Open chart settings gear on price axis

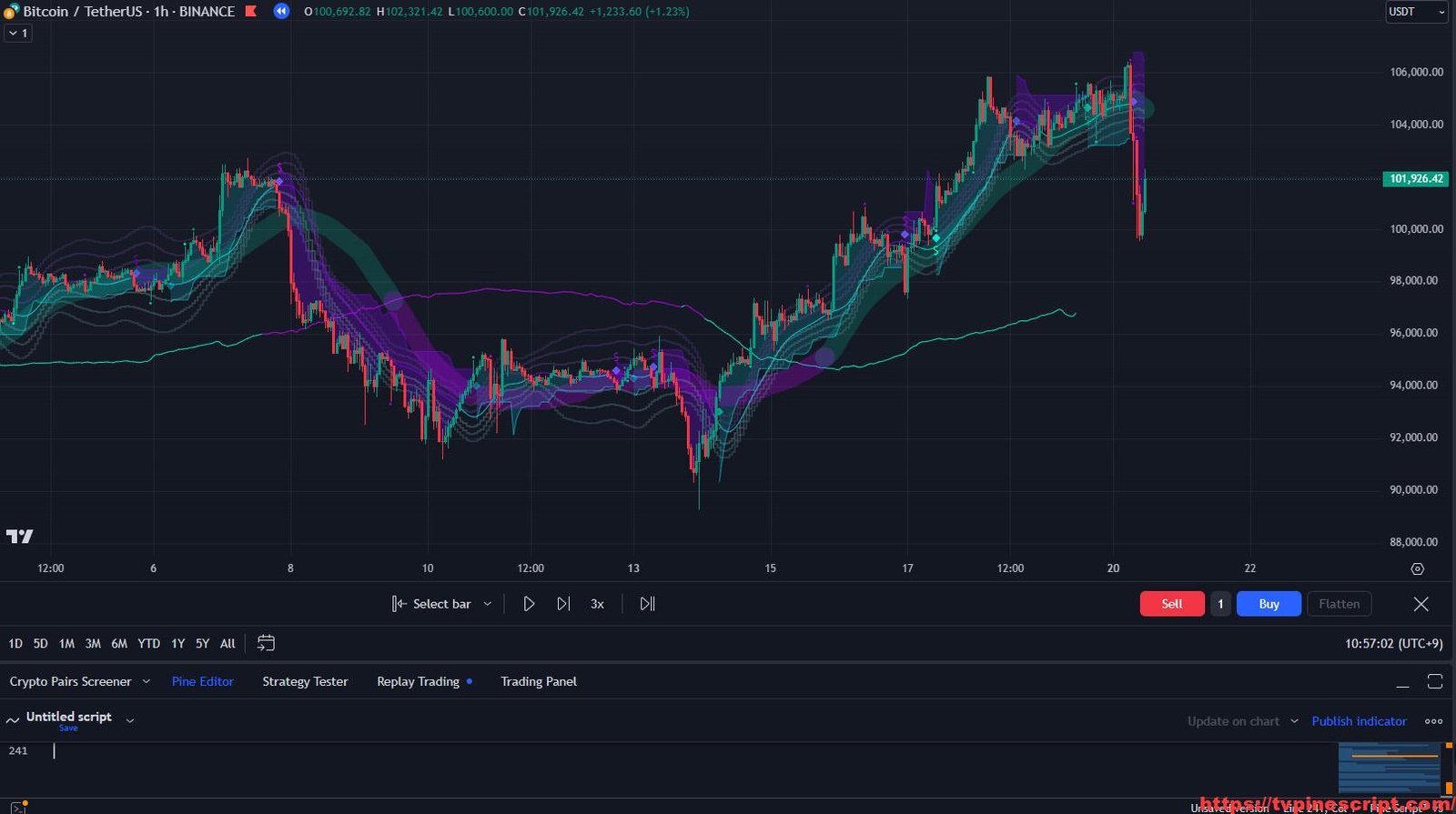tap(1417, 568)
